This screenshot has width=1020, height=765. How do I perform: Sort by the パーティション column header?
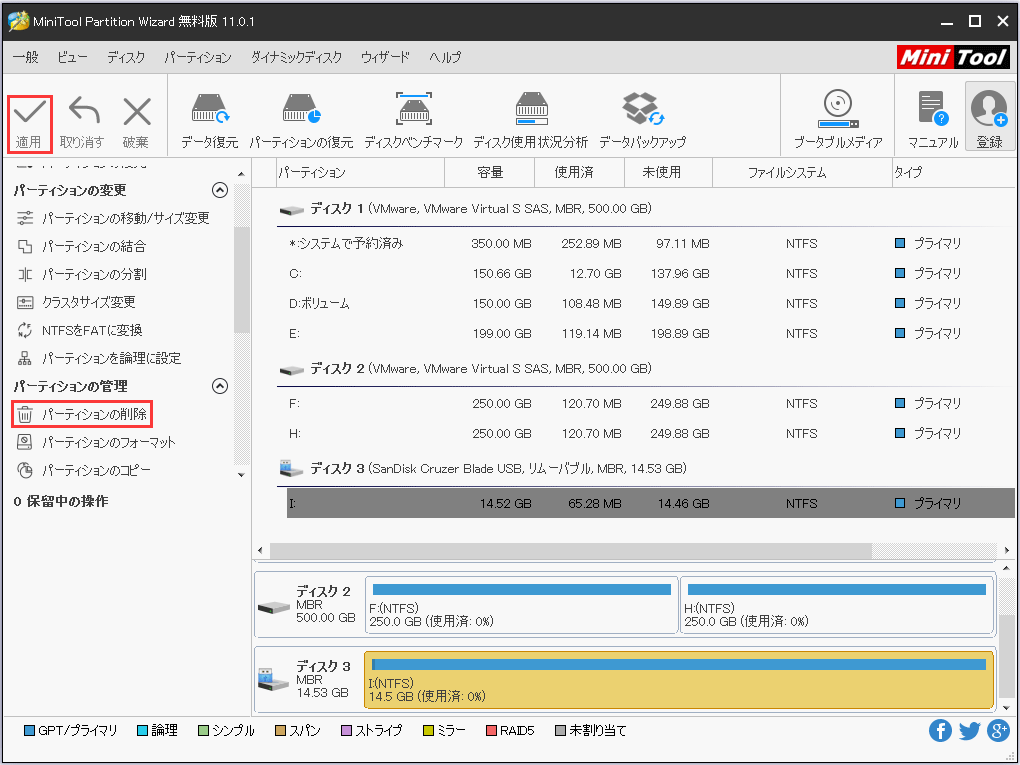point(360,172)
